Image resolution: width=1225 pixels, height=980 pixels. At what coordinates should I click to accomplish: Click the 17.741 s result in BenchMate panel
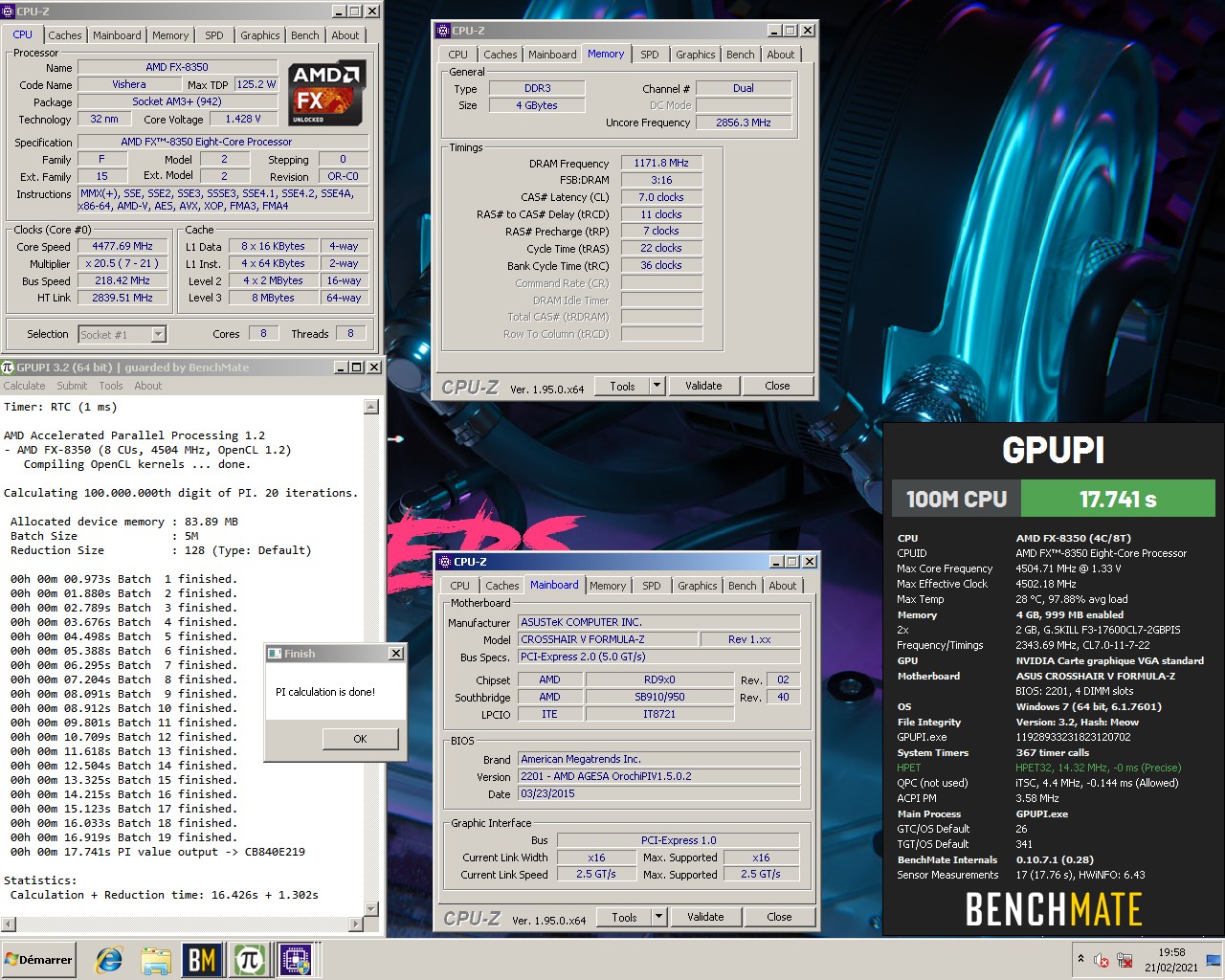[x=1117, y=499]
